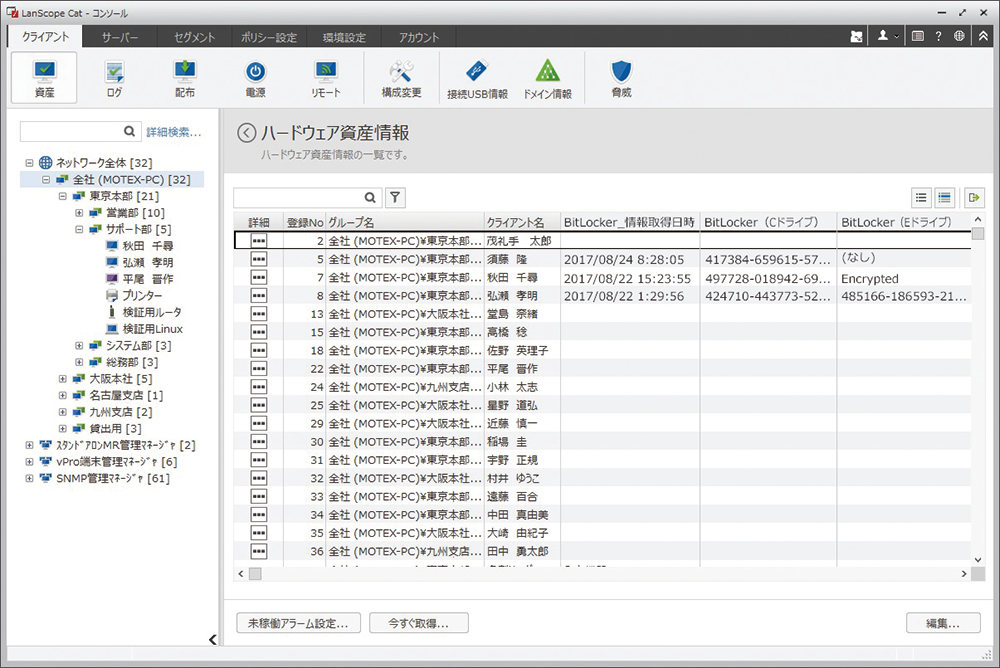1000x668 pixels.
Task: Click the 未稼働アラーム設定... button
Action: click(298, 623)
